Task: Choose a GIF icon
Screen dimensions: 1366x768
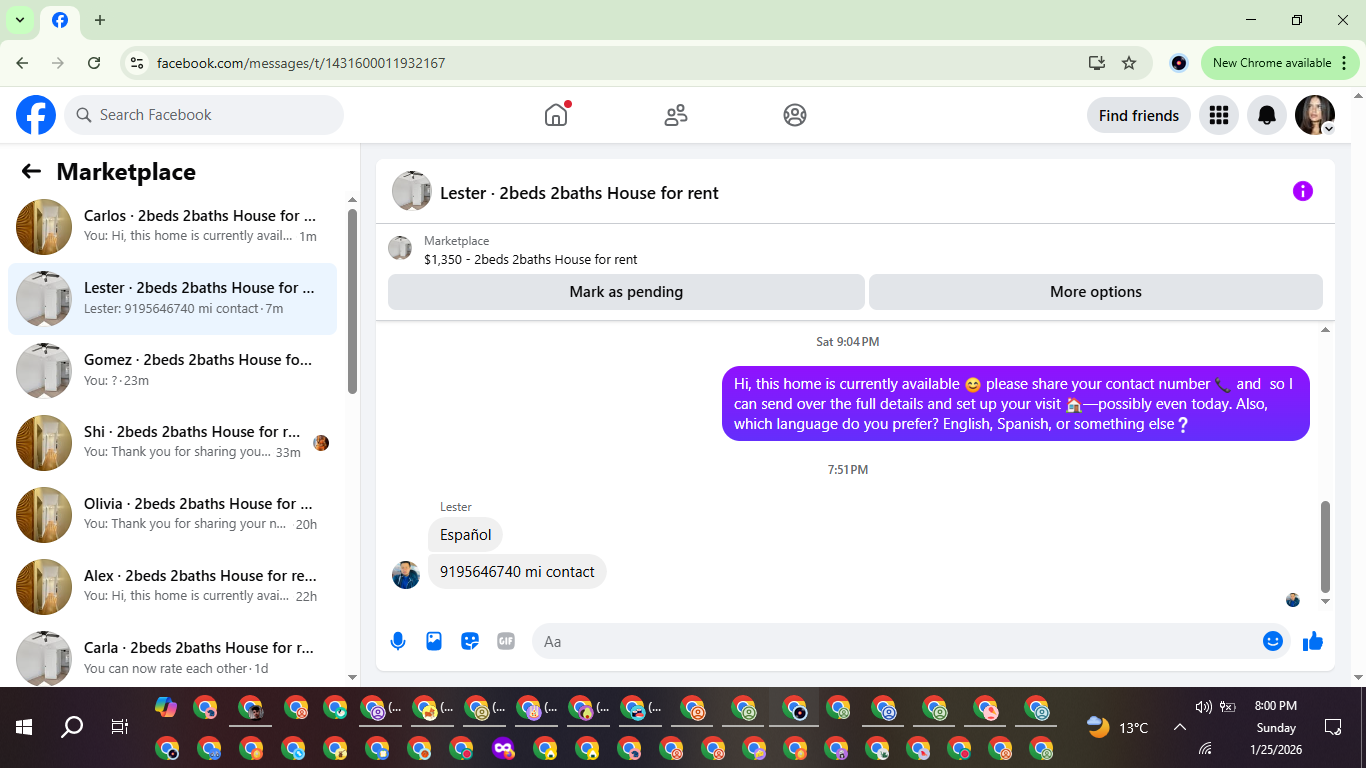Action: tap(506, 641)
